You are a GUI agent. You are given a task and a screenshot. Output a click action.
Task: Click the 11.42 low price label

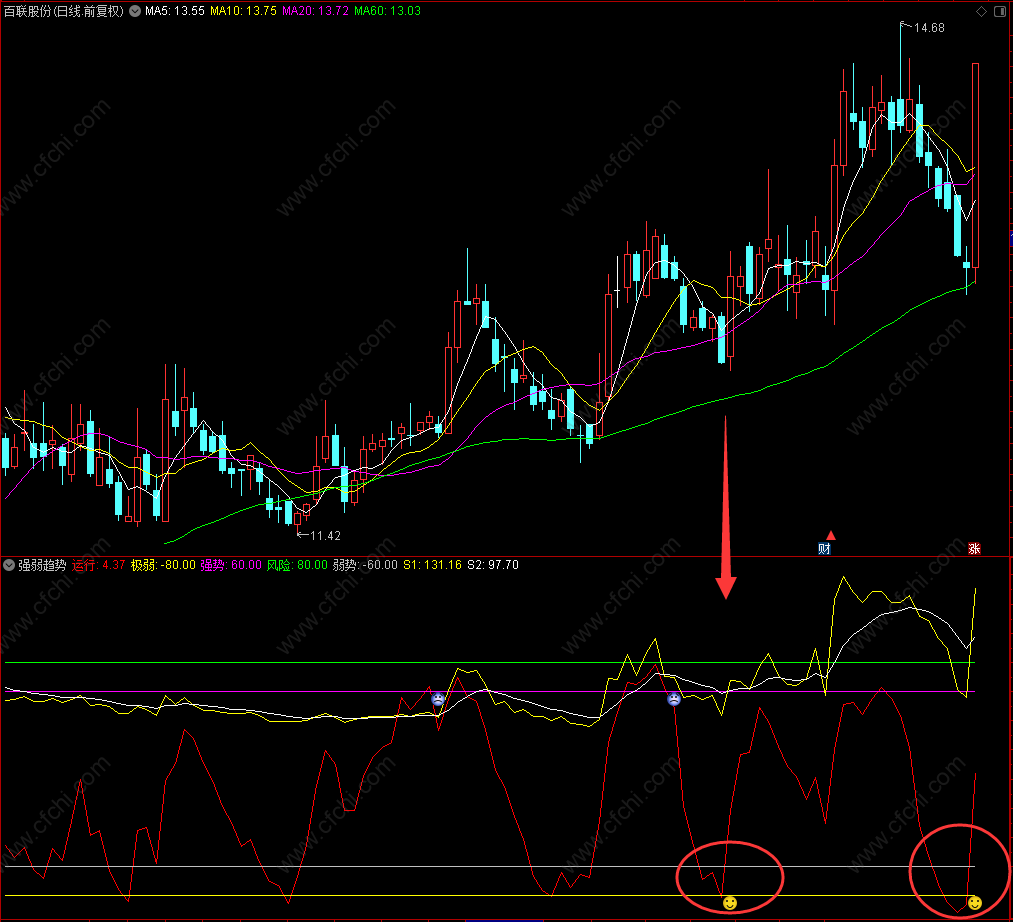click(x=325, y=536)
